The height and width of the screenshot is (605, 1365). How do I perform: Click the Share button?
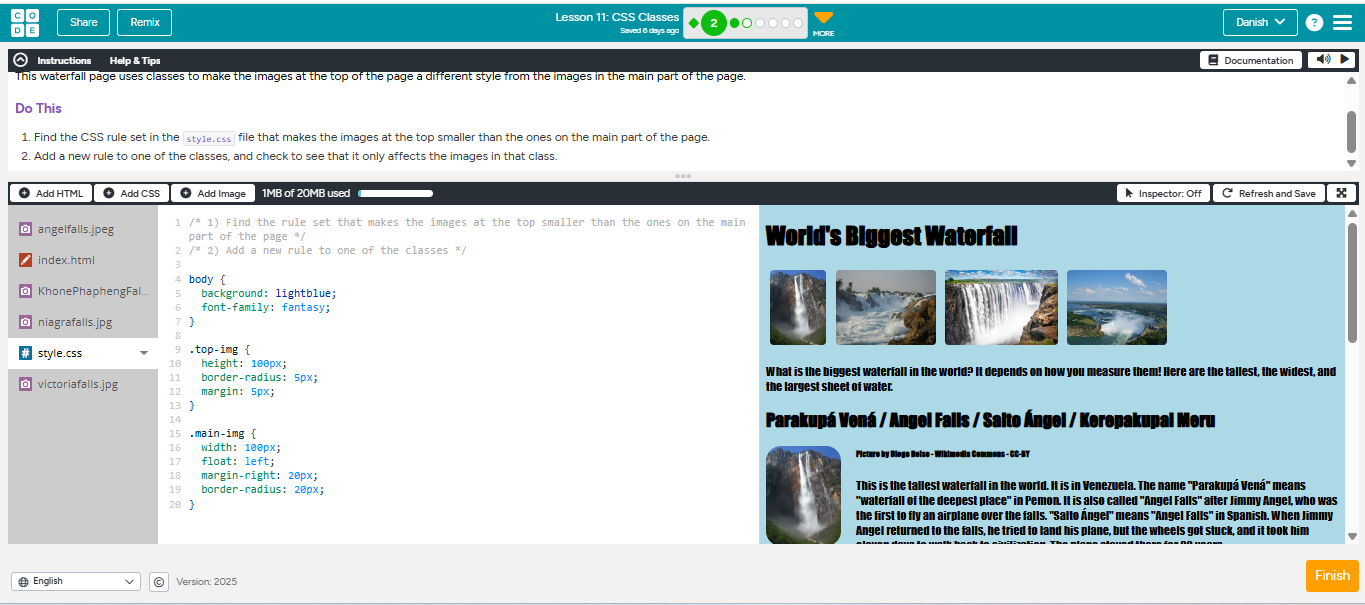click(x=84, y=22)
